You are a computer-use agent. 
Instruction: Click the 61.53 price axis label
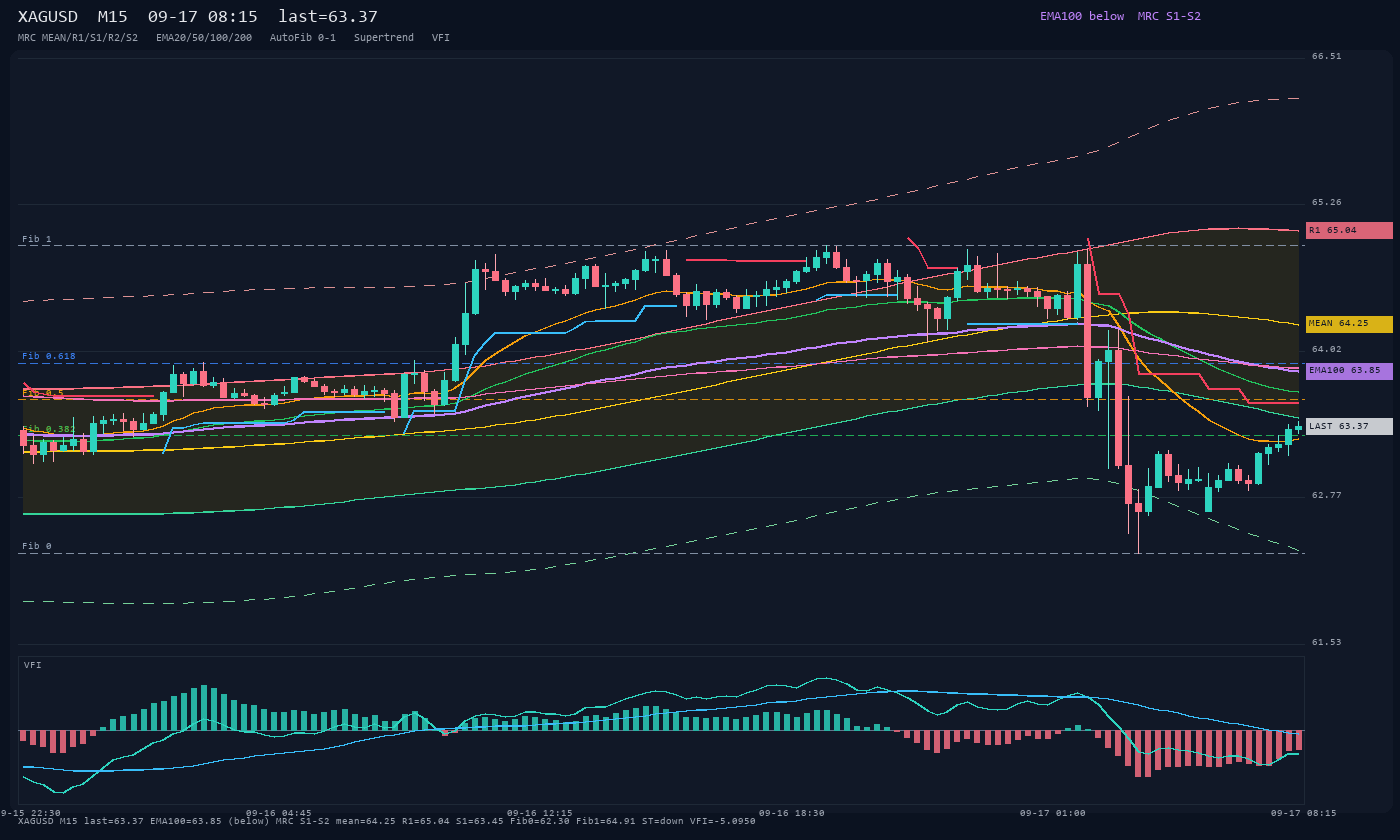(x=1327, y=642)
